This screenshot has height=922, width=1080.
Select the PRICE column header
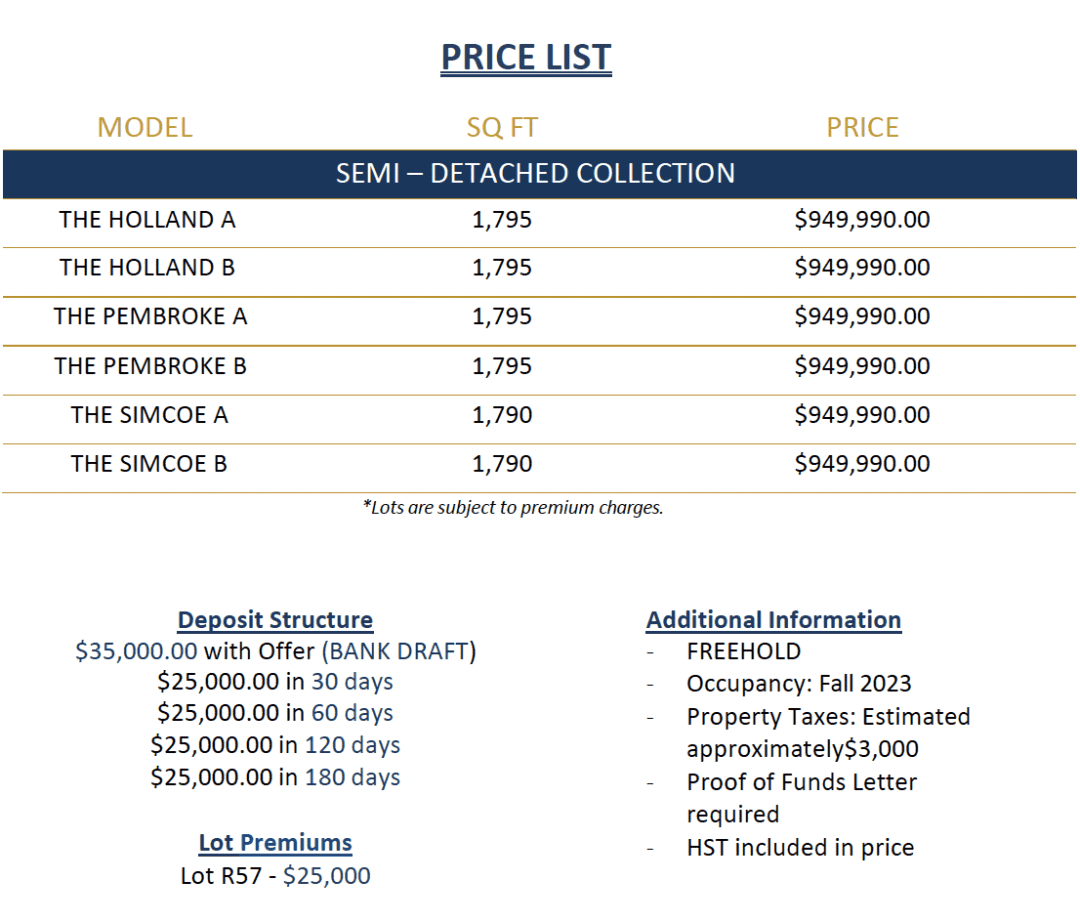pos(862,127)
